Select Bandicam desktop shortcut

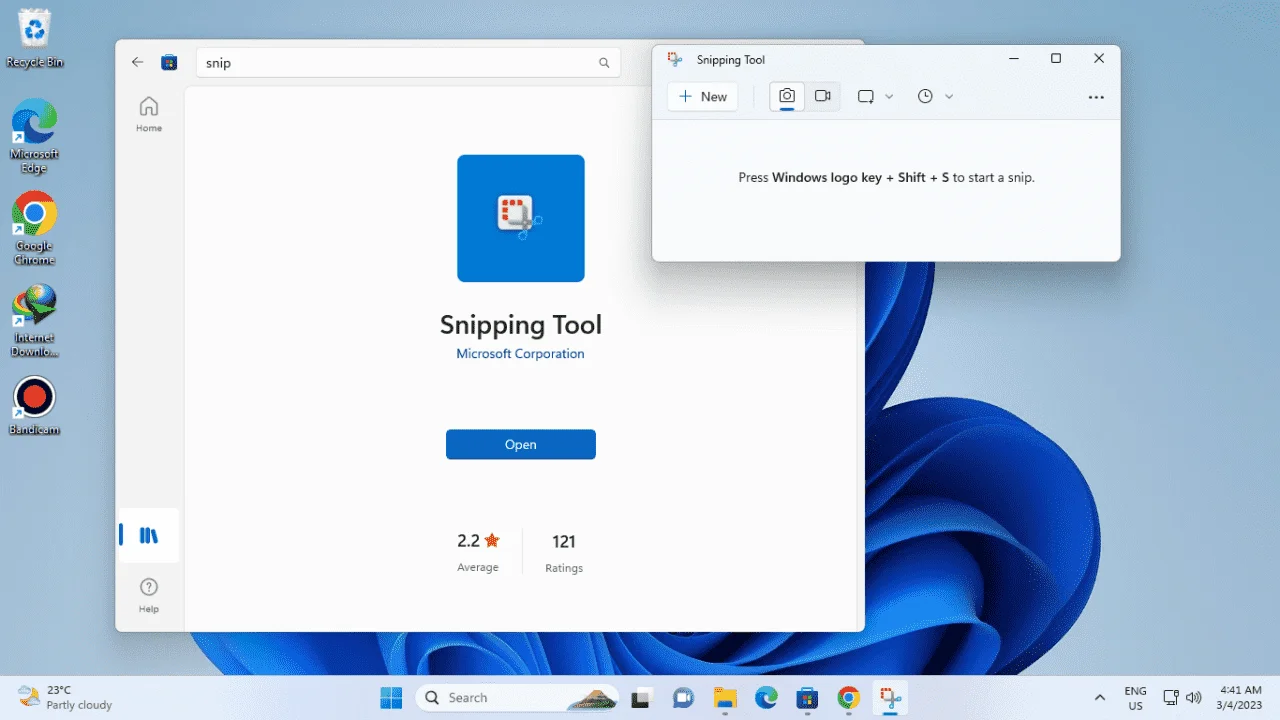click(35, 405)
